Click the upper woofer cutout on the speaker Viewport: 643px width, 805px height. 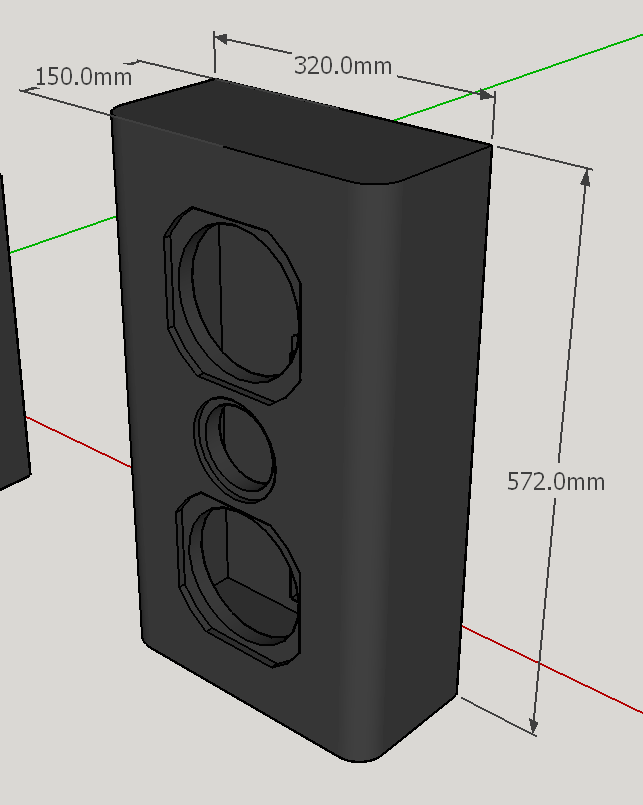233,305
